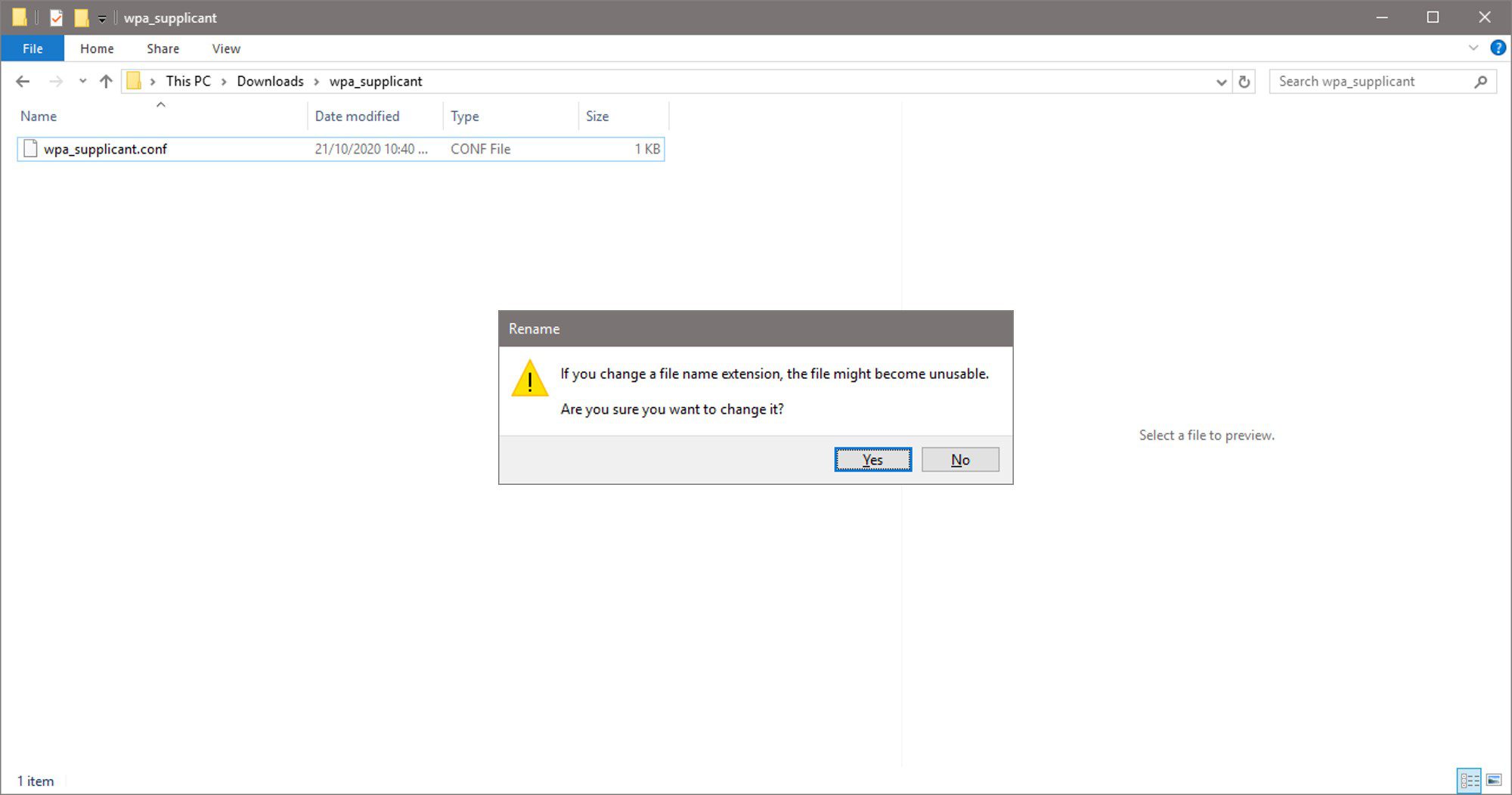Viewport: 1512px width, 795px height.
Task: Open the File menu tab
Action: [33, 48]
